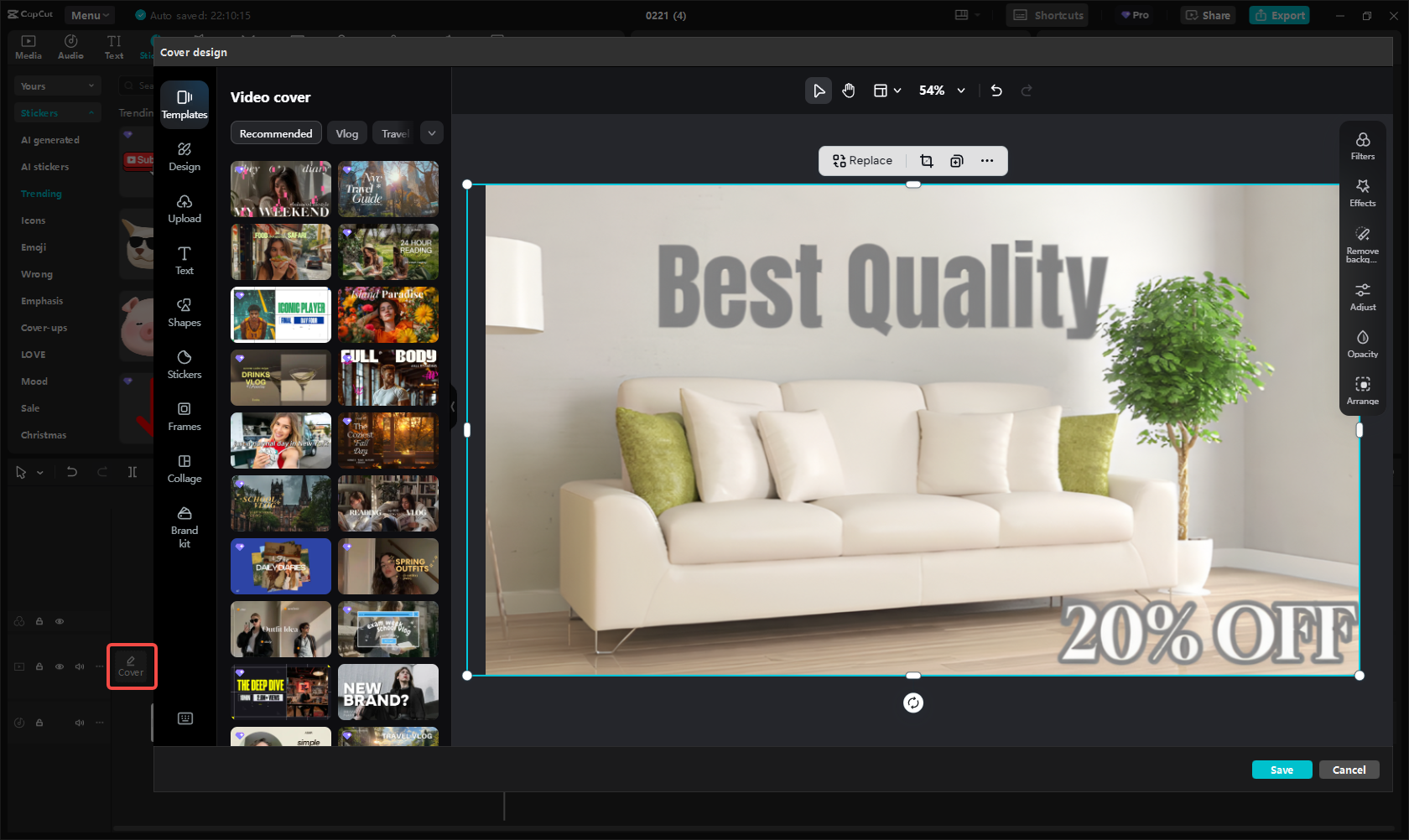The image size is (1409, 840).
Task: Open Opacity settings
Action: [1363, 344]
